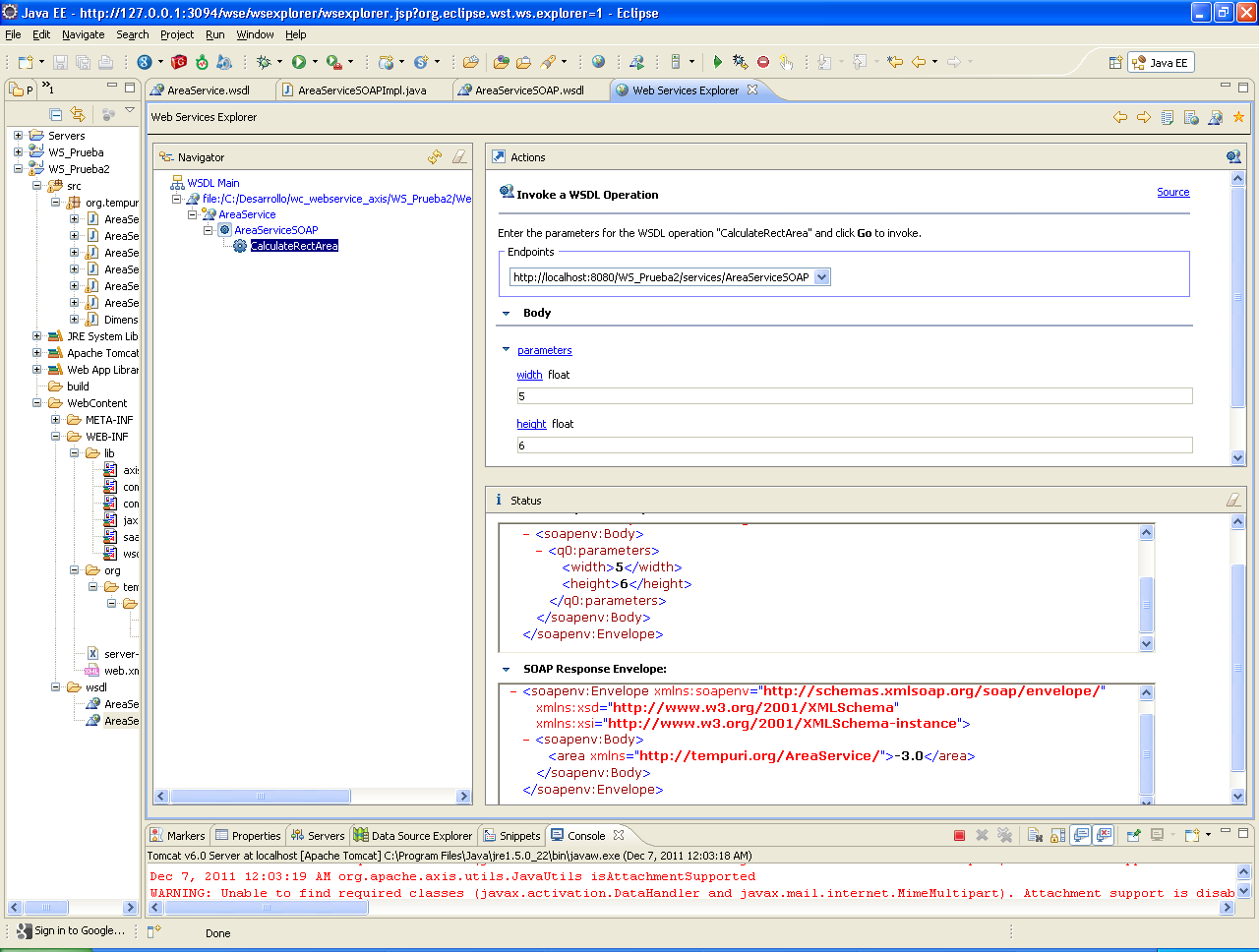
Task: Switch to the Java EE perspective
Action: 1161,62
